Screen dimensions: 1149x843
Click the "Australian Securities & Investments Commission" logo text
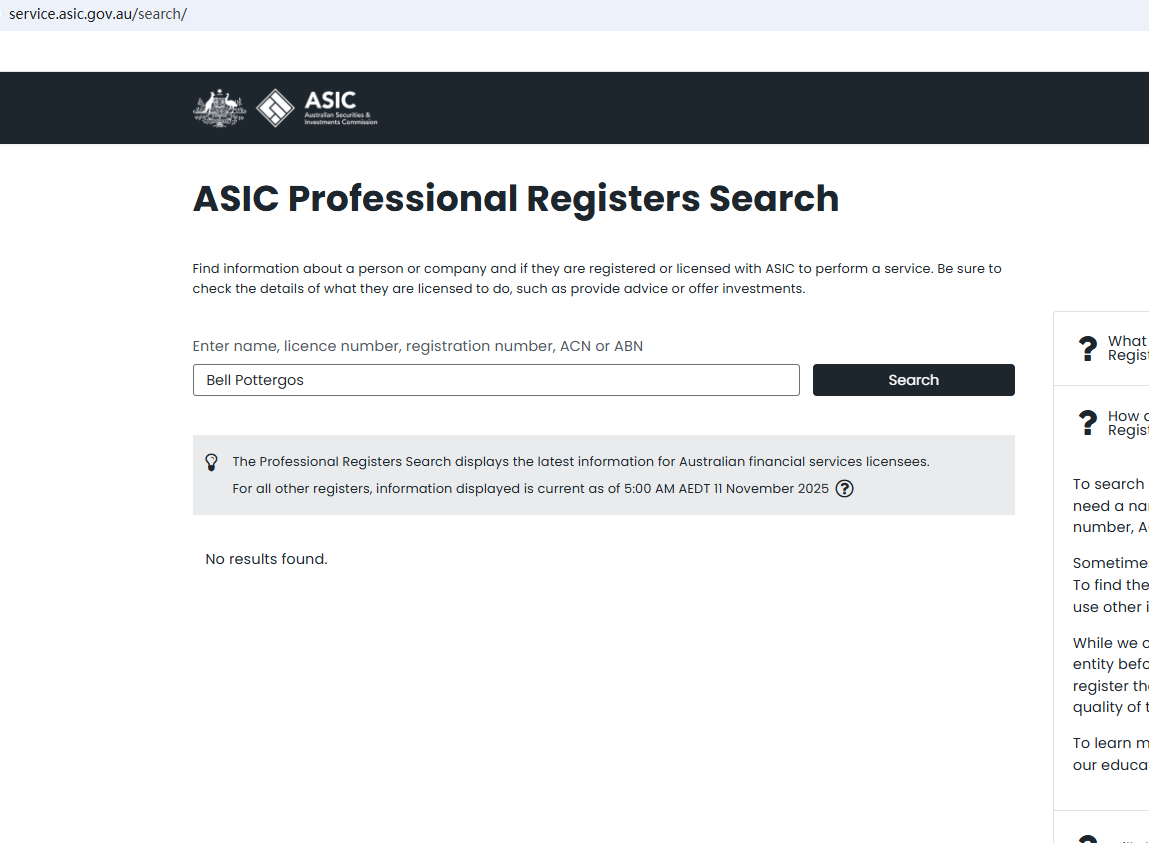[340, 119]
